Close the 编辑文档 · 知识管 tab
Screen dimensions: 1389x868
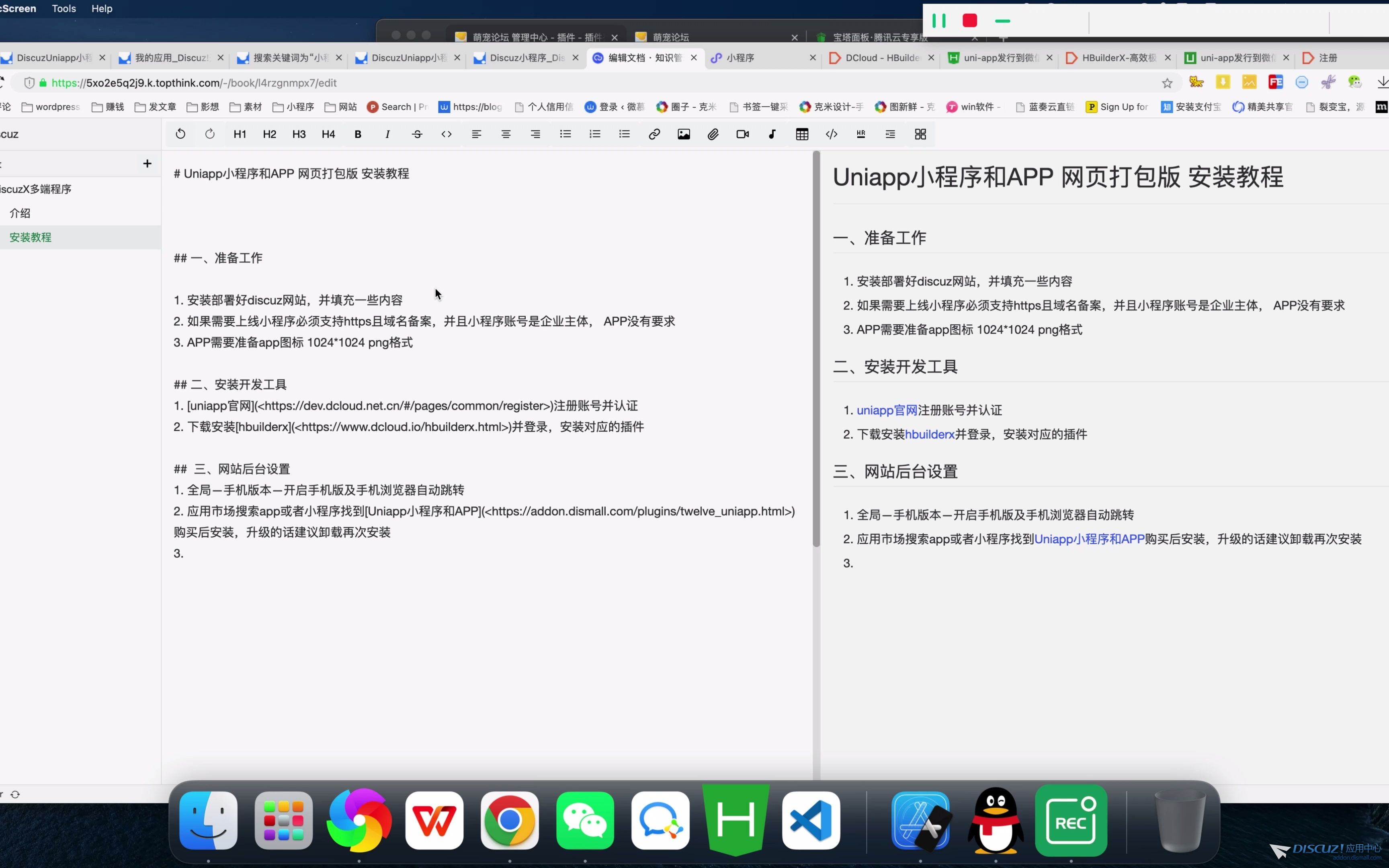693,57
